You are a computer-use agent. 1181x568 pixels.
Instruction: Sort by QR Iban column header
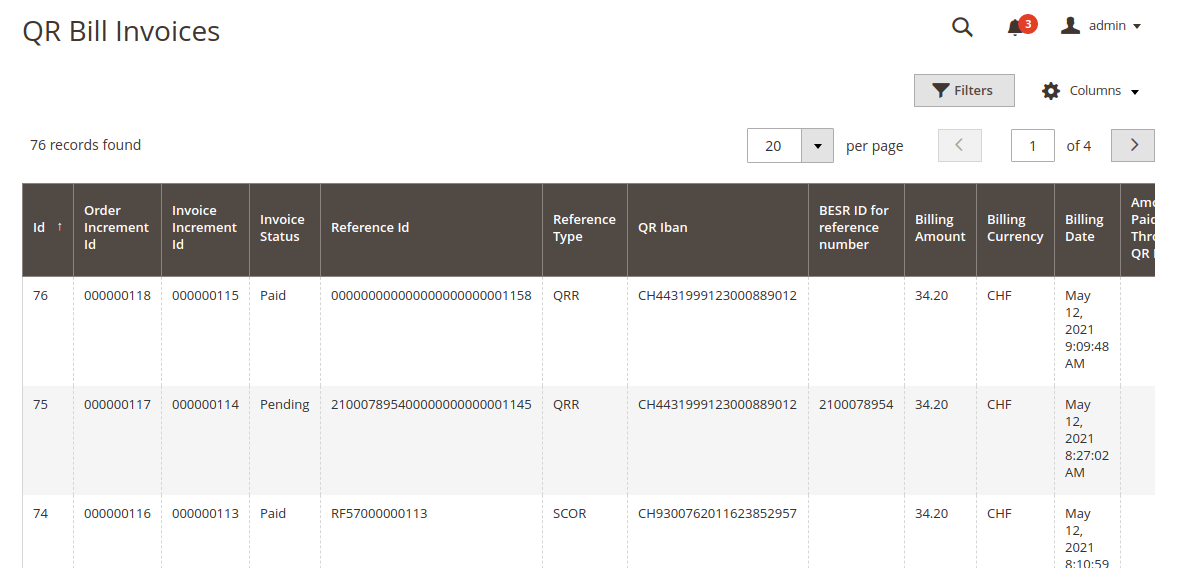[662, 228]
